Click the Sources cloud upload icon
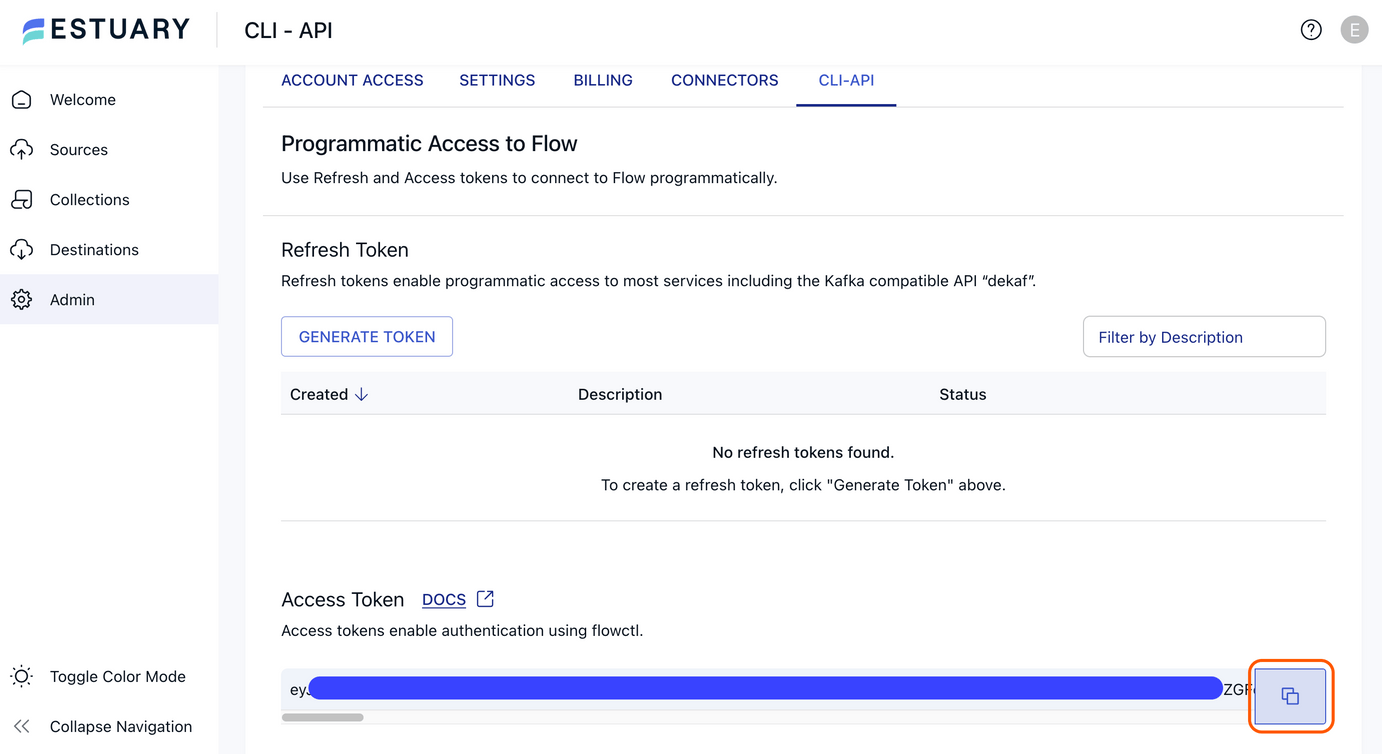 click(22, 150)
